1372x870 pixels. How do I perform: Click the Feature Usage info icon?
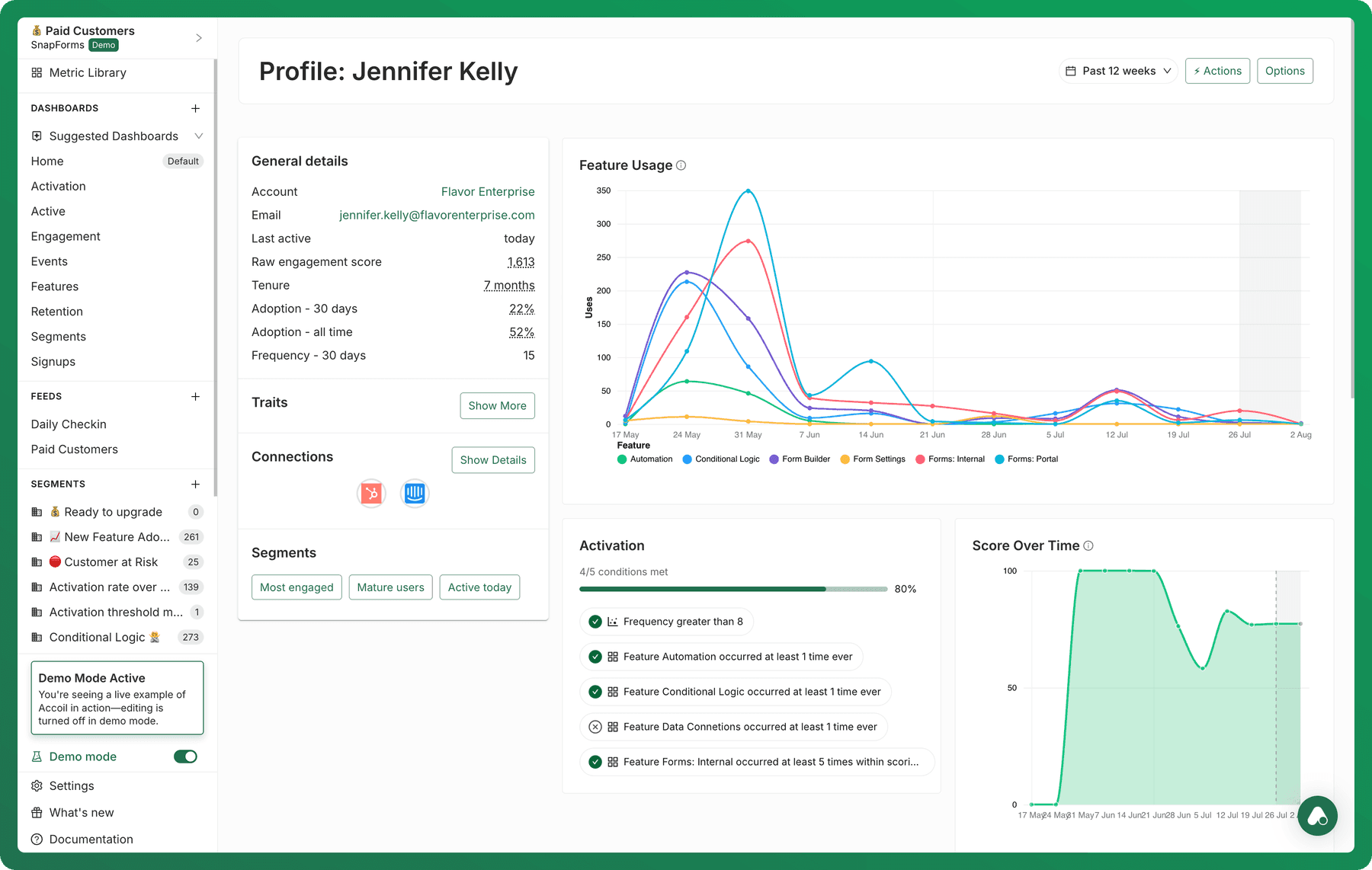(681, 165)
